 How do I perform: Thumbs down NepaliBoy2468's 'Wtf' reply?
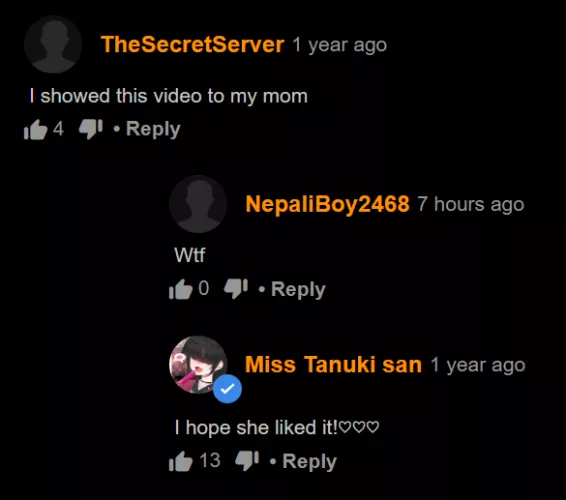pos(236,289)
